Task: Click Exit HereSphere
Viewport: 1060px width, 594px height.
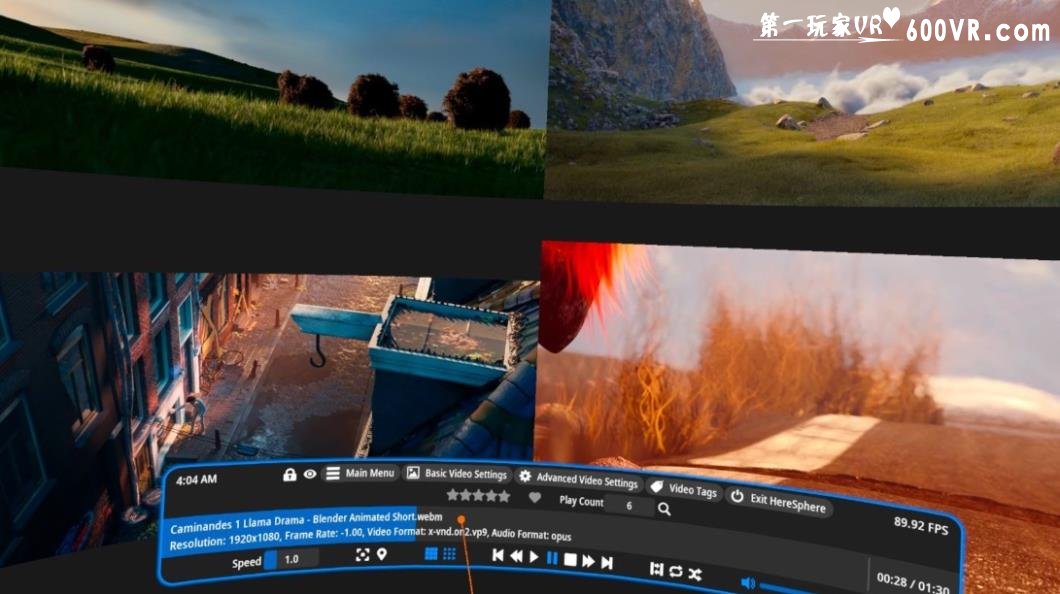Action: tap(779, 501)
